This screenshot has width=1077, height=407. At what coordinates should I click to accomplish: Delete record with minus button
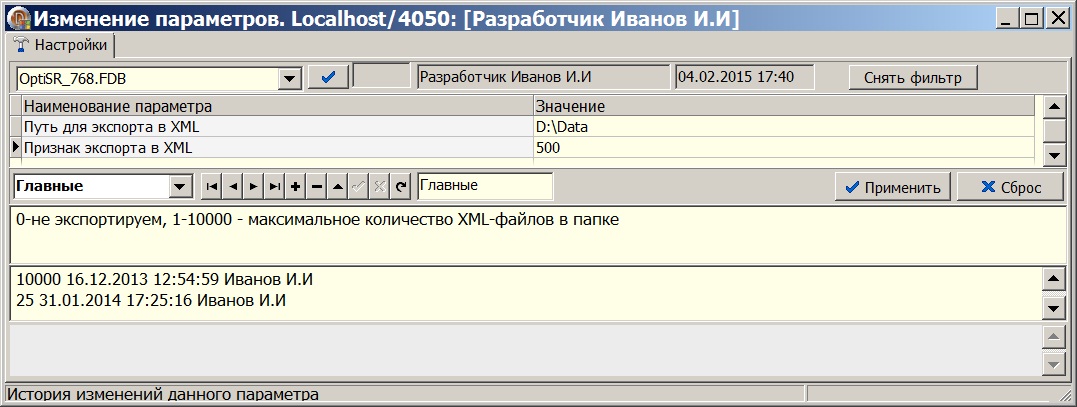(x=317, y=187)
